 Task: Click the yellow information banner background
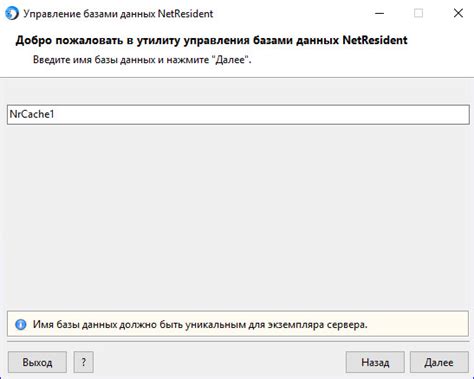pos(417,324)
